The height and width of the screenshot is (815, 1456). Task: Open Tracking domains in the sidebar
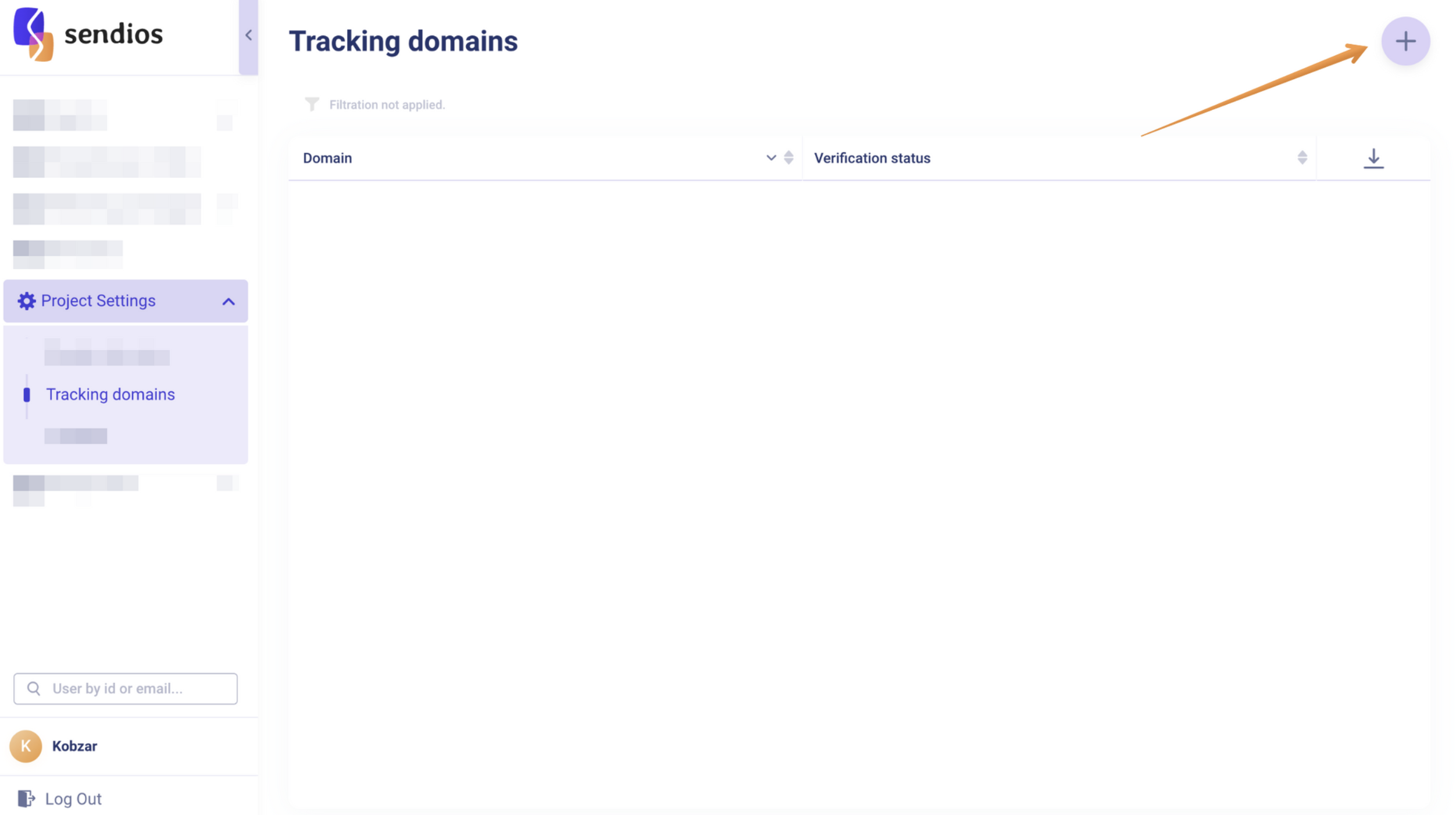click(x=110, y=395)
